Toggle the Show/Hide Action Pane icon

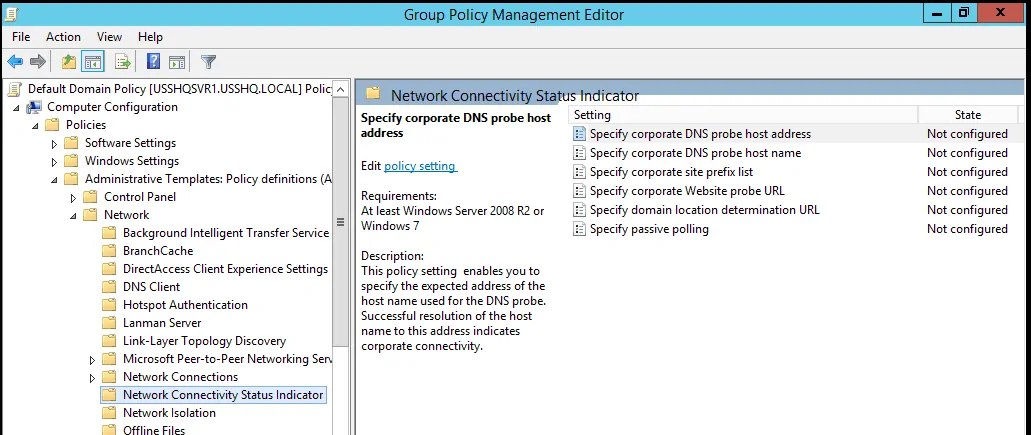[x=177, y=62]
